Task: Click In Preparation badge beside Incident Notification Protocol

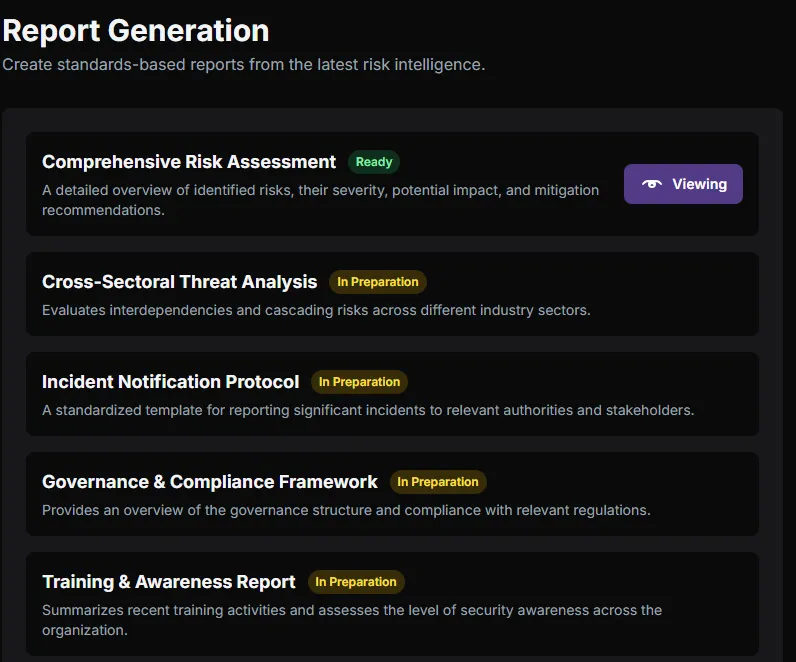Action: pyautogui.click(x=359, y=382)
